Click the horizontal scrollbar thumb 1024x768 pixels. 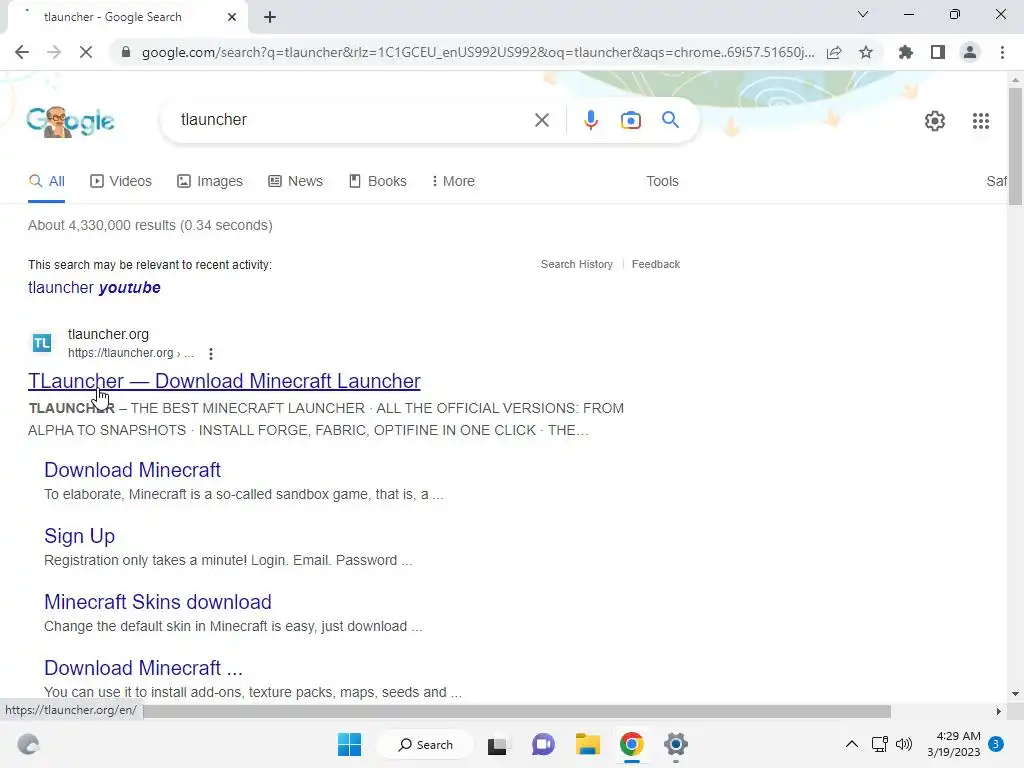coord(517,711)
